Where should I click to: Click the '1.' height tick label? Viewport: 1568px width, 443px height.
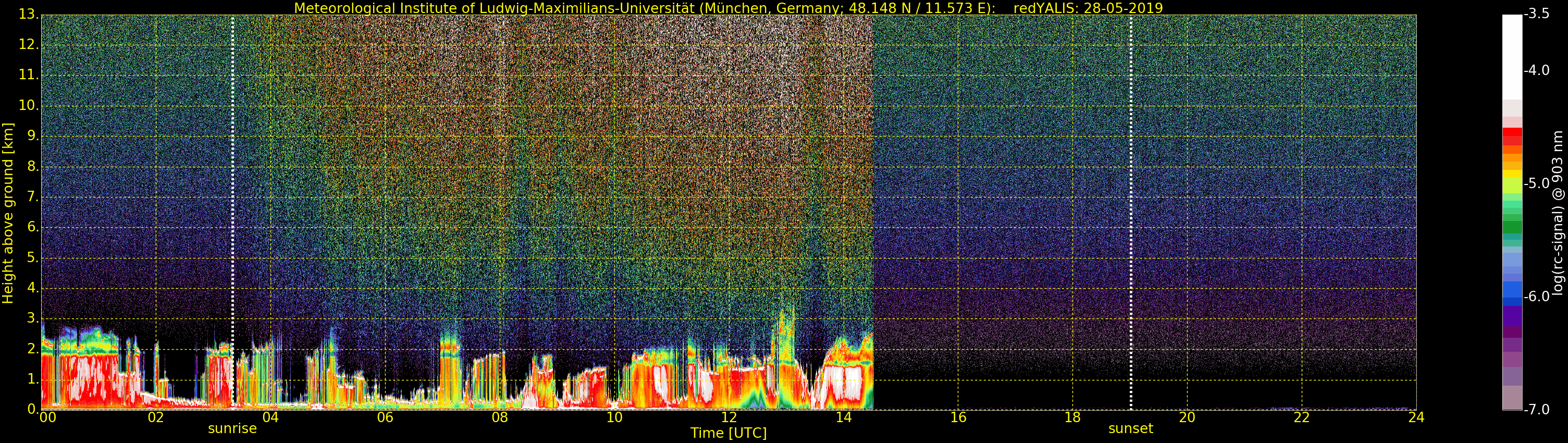[32, 379]
